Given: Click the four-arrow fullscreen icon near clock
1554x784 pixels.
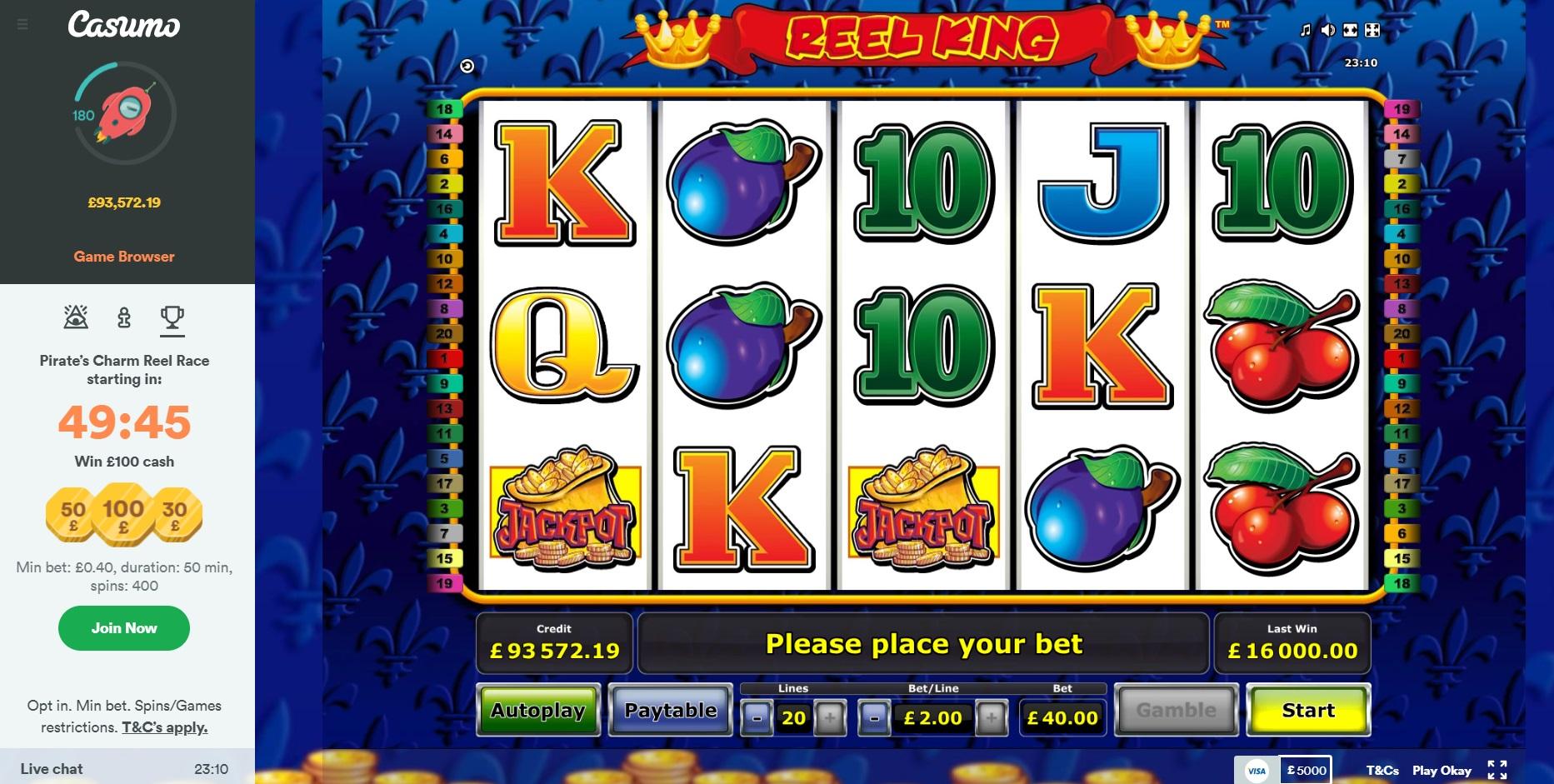Looking at the screenshot, I should click(1372, 30).
